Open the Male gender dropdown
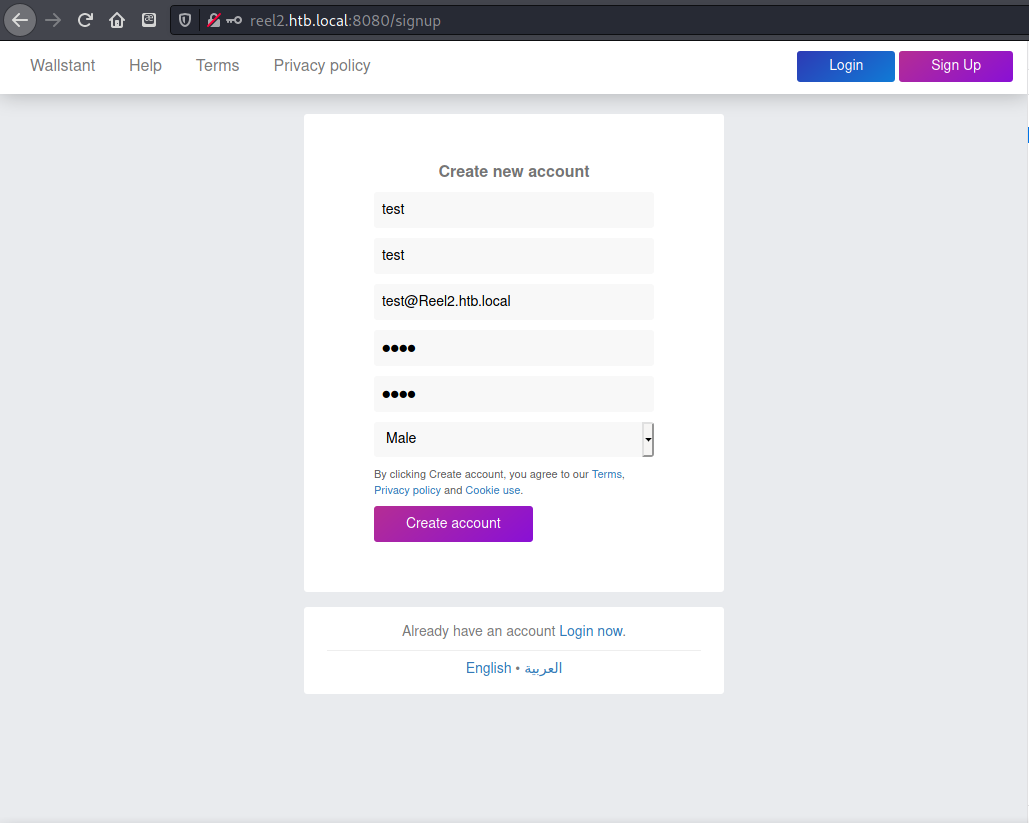1029x823 pixels. pos(513,439)
